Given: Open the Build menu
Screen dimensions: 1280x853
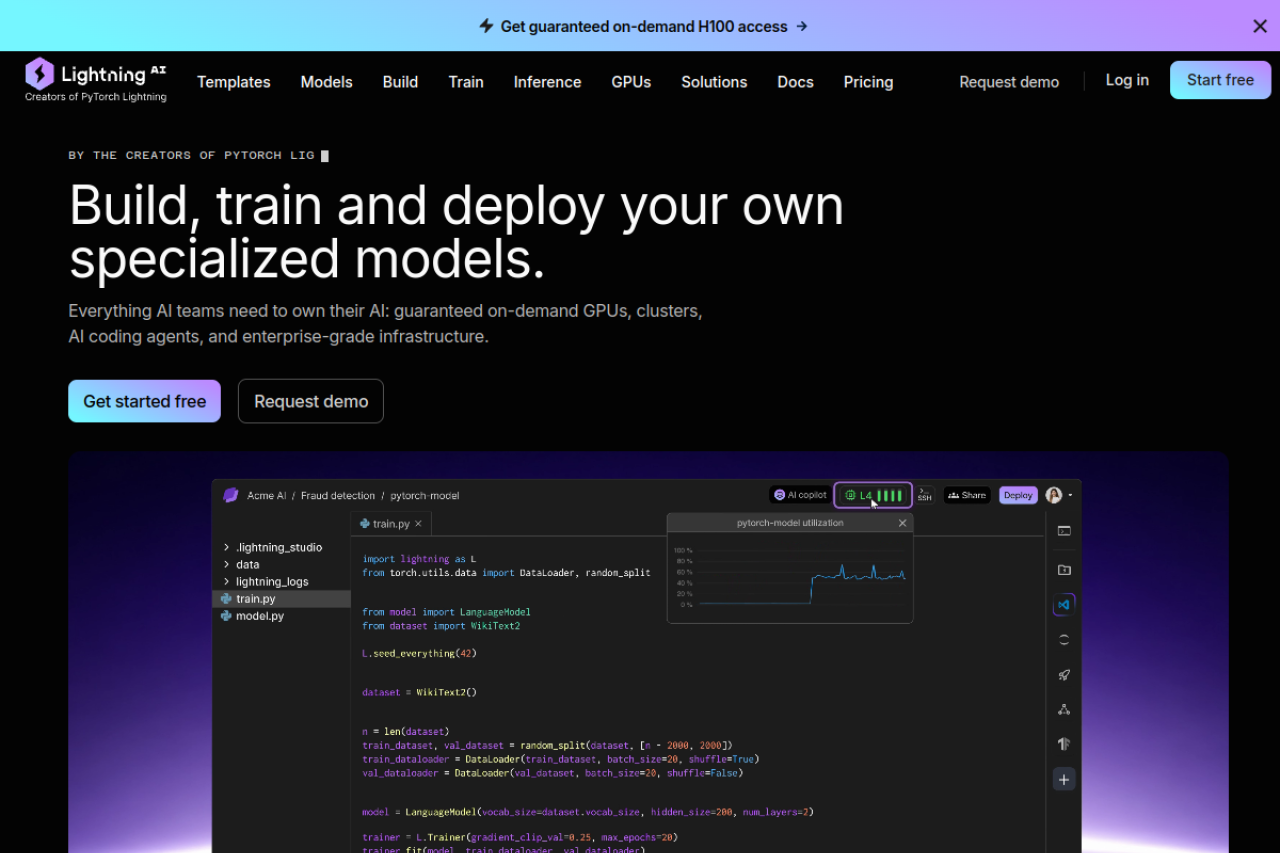Looking at the screenshot, I should [400, 82].
